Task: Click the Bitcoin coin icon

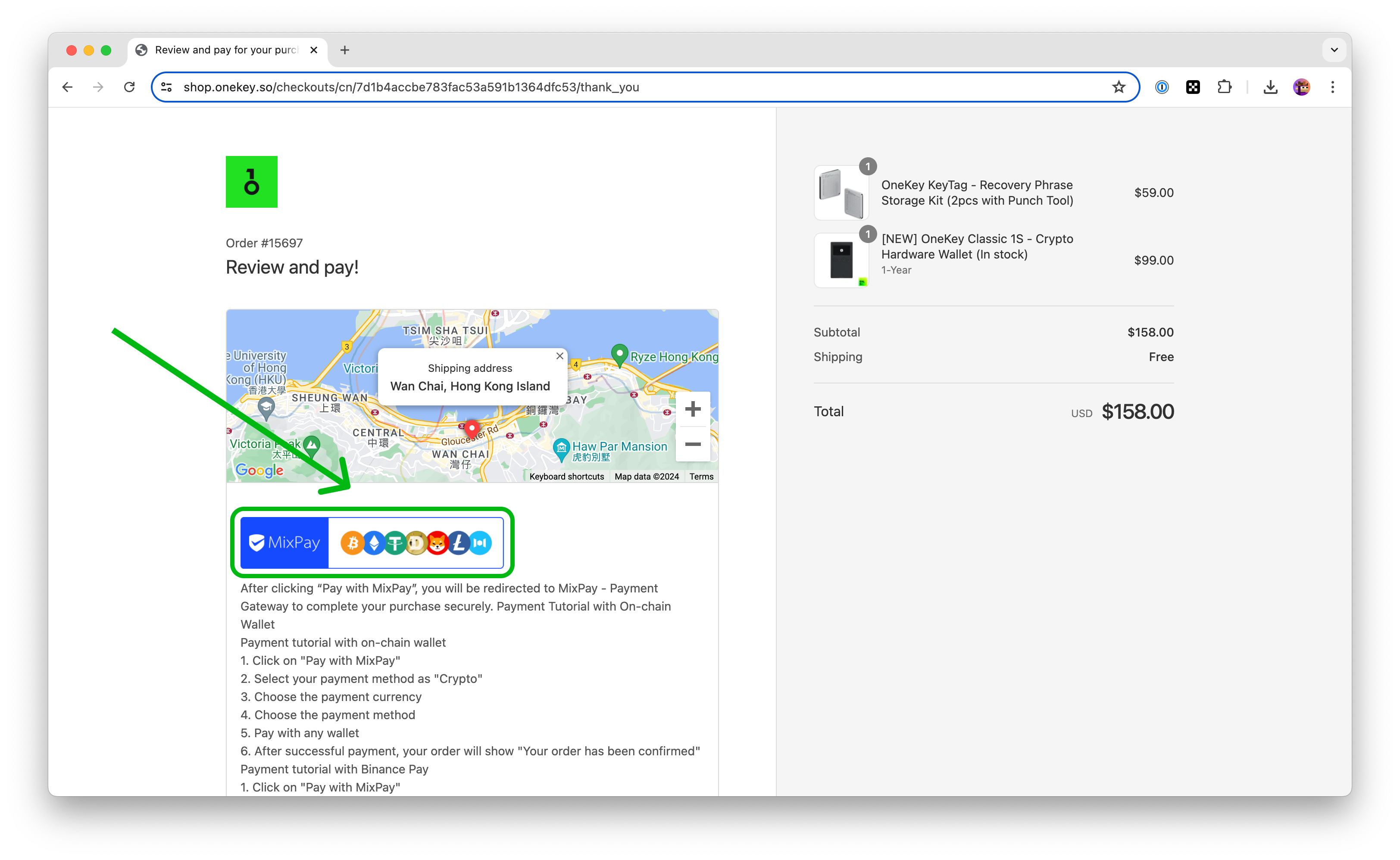Action: click(x=352, y=543)
